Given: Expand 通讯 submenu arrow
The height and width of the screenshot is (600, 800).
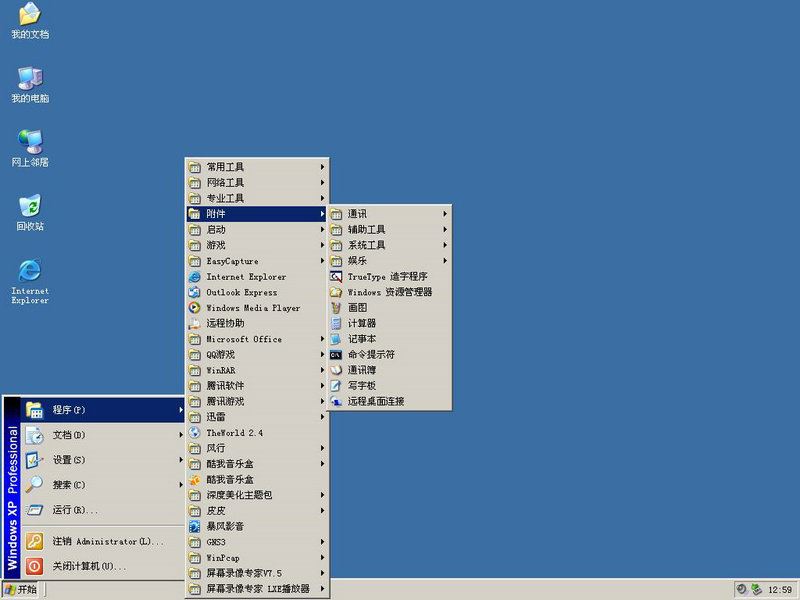Looking at the screenshot, I should pyautogui.click(x=445, y=214).
